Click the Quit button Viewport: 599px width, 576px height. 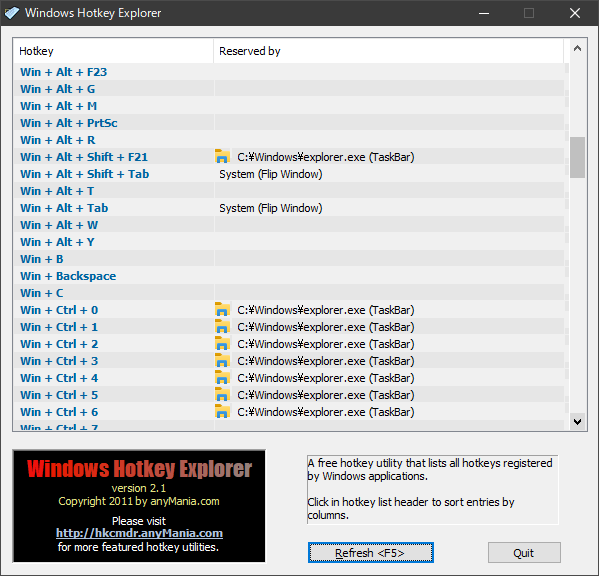pyautogui.click(x=524, y=553)
